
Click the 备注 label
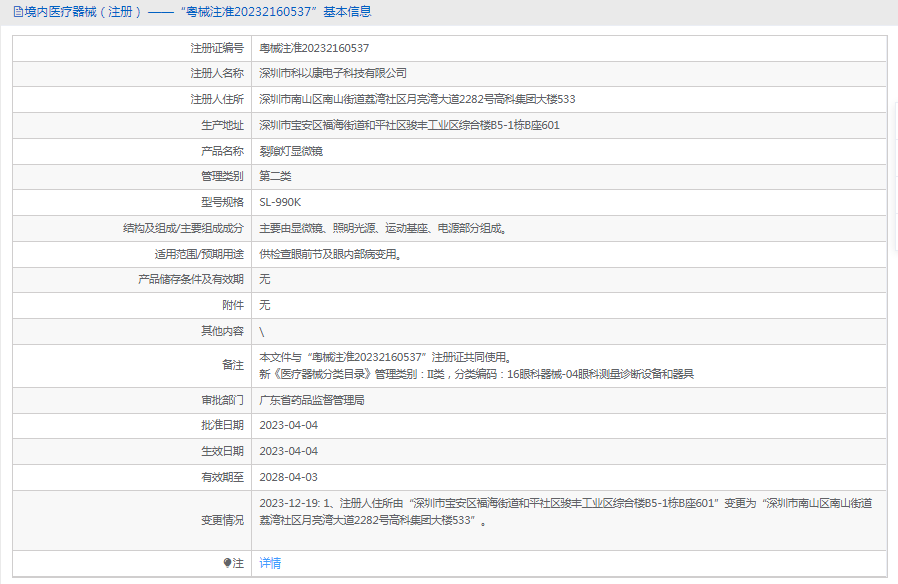(233, 365)
